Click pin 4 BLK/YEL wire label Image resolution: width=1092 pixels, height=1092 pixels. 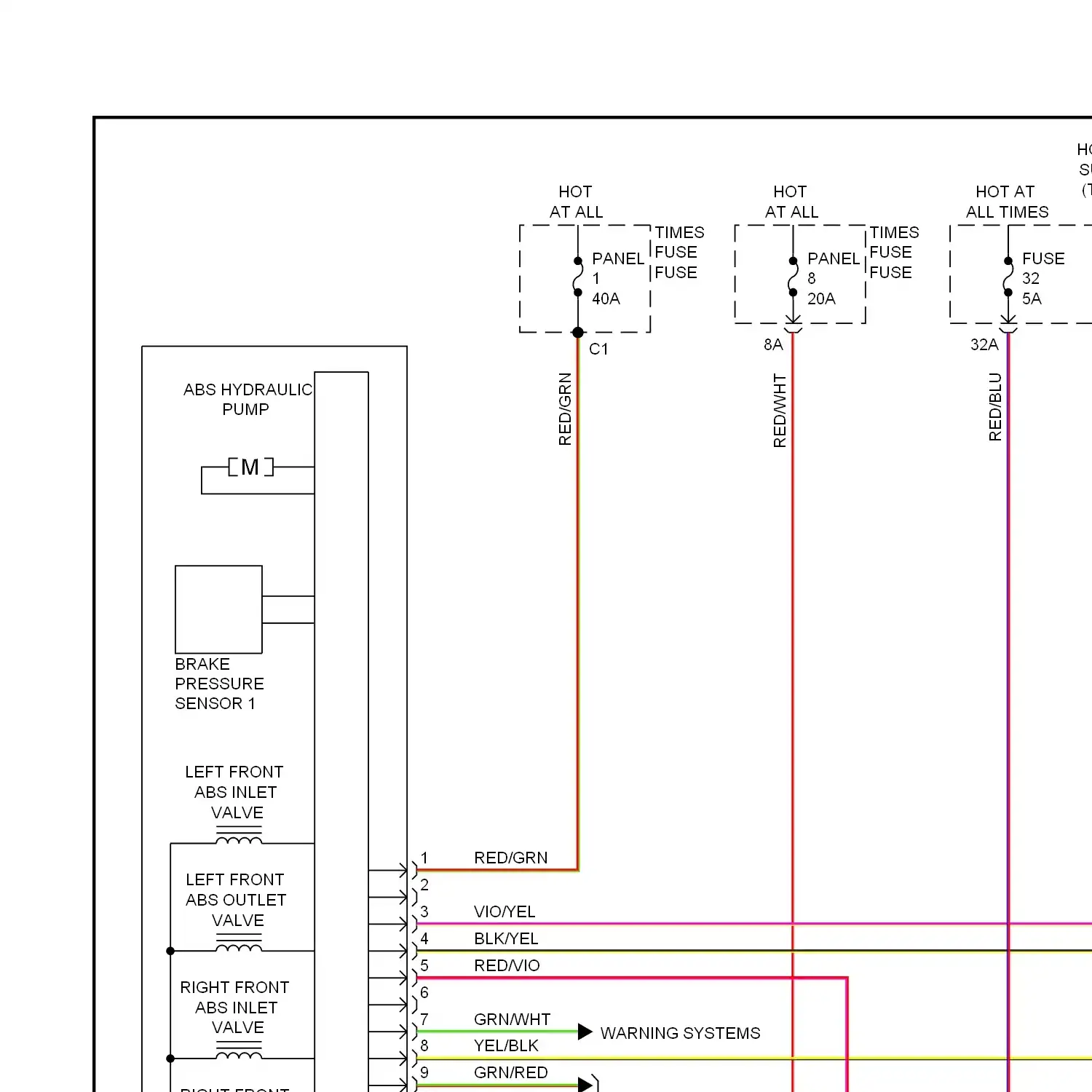[x=506, y=938]
